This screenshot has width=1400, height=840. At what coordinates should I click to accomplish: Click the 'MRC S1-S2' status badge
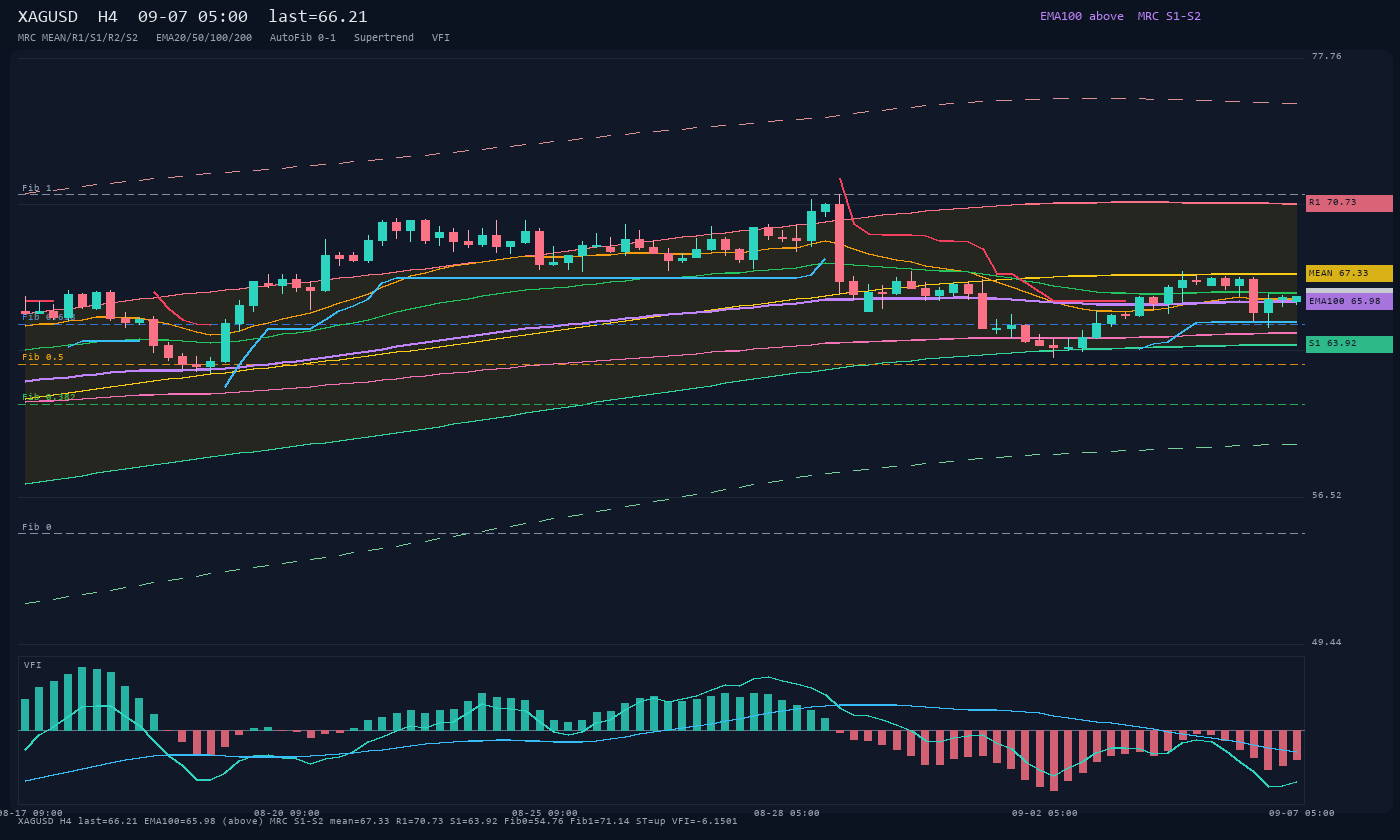[1169, 16]
